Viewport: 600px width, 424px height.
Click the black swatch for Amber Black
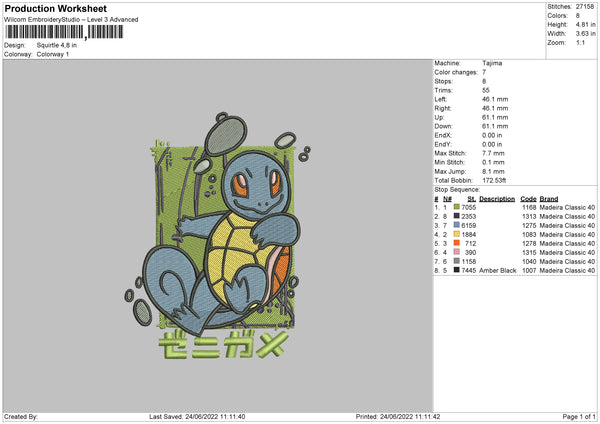coord(457,270)
